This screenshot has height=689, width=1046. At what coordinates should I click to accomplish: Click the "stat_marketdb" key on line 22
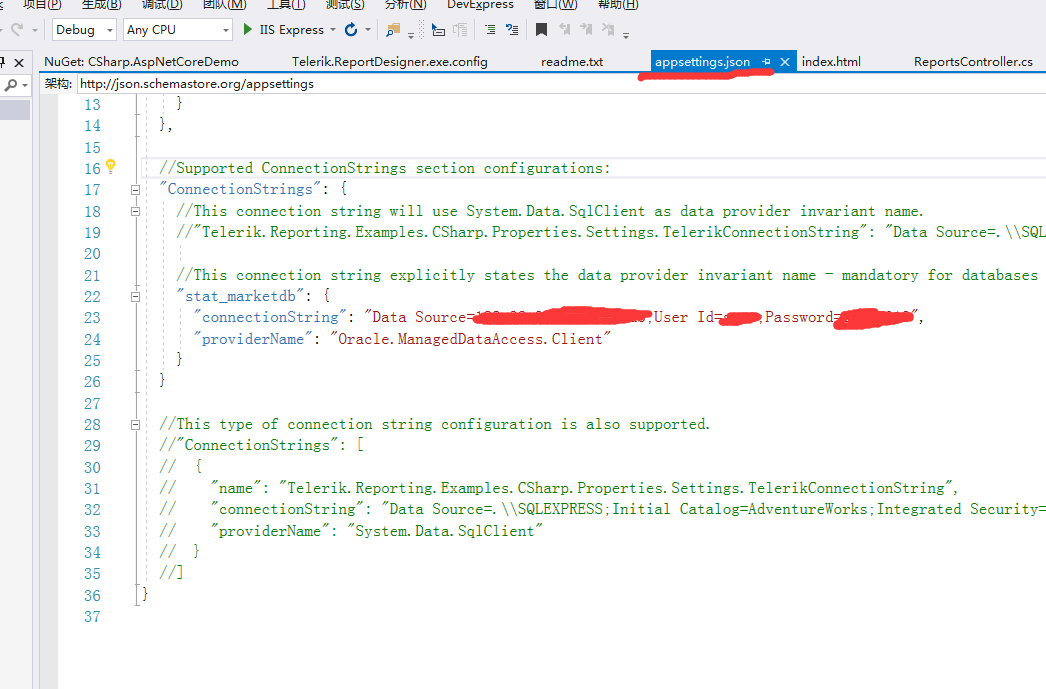tap(240, 295)
